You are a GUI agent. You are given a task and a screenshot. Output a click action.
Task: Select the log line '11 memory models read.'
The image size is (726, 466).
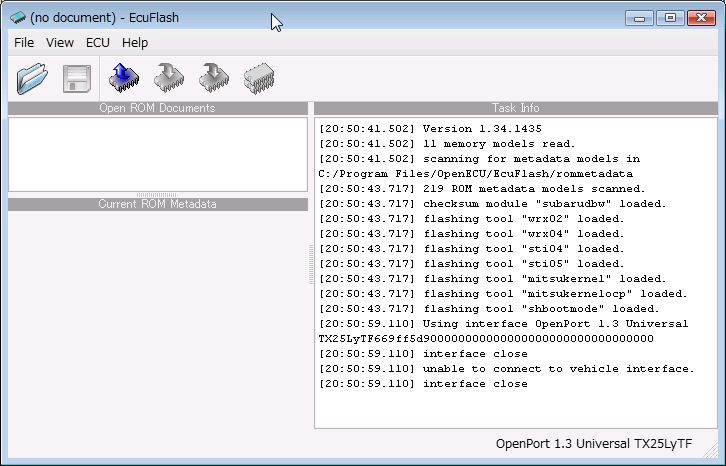[x=447, y=144]
